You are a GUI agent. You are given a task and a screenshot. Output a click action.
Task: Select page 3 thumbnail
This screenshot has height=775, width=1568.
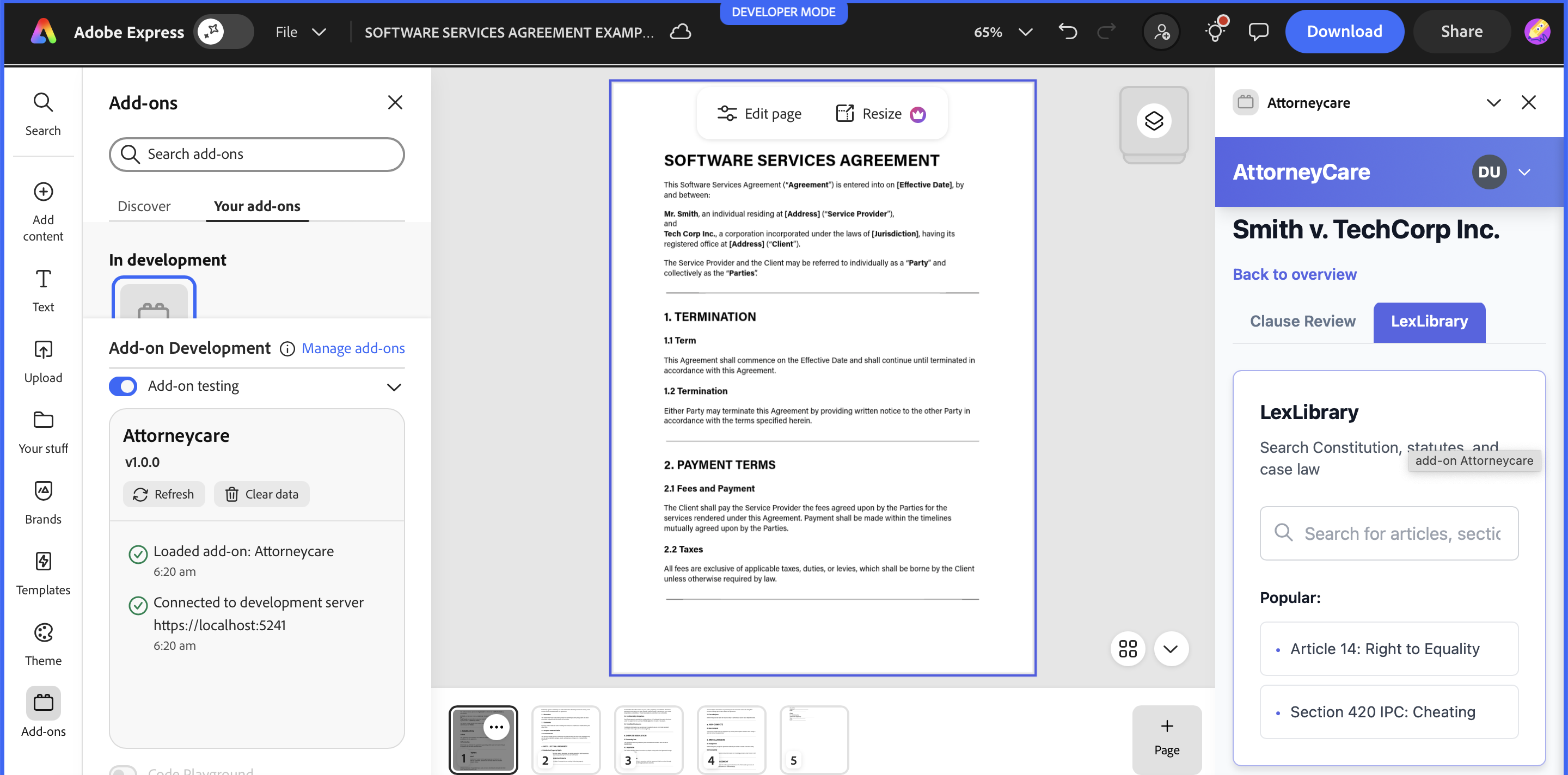648,739
